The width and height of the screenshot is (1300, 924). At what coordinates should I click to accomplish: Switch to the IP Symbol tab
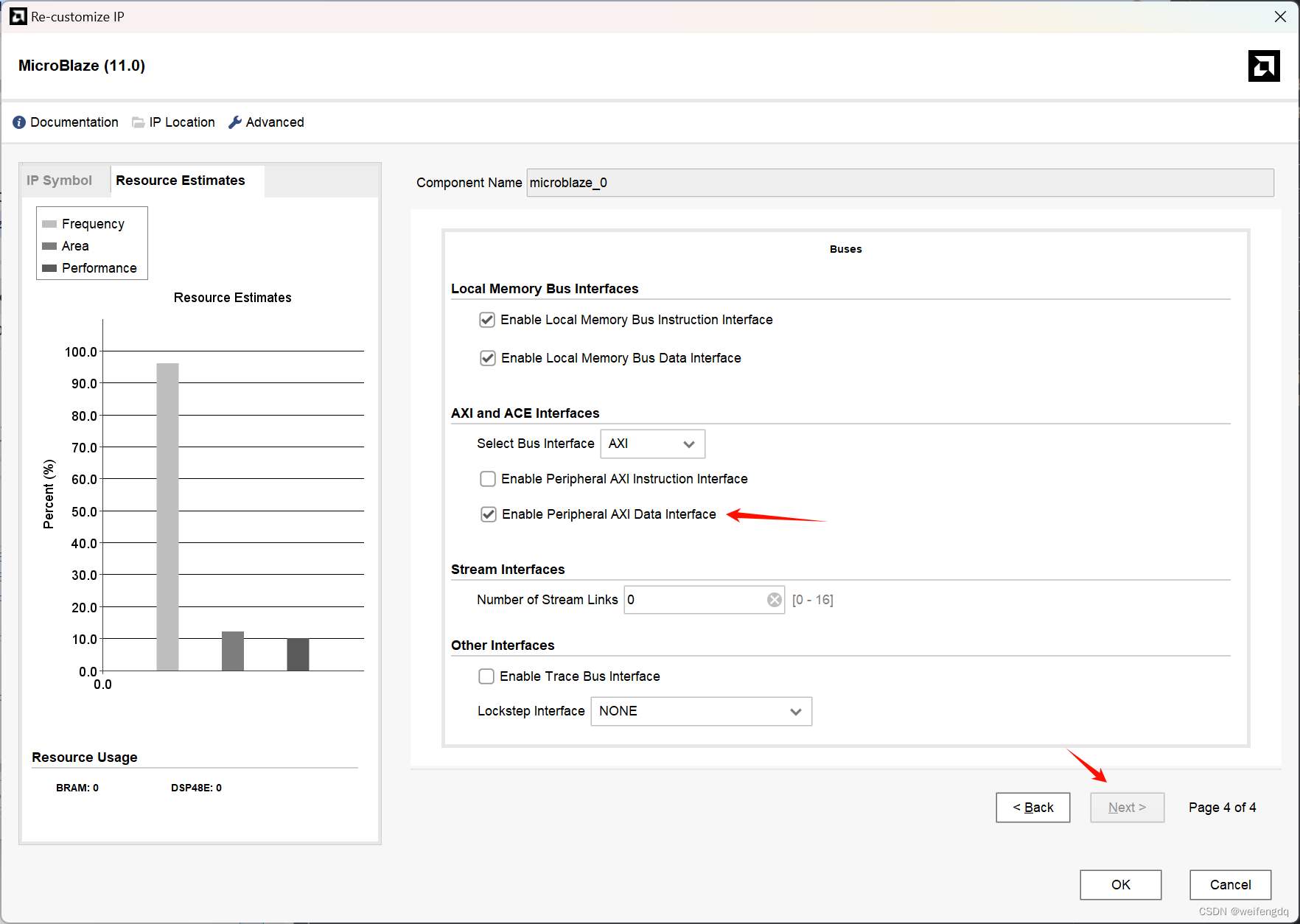59,181
